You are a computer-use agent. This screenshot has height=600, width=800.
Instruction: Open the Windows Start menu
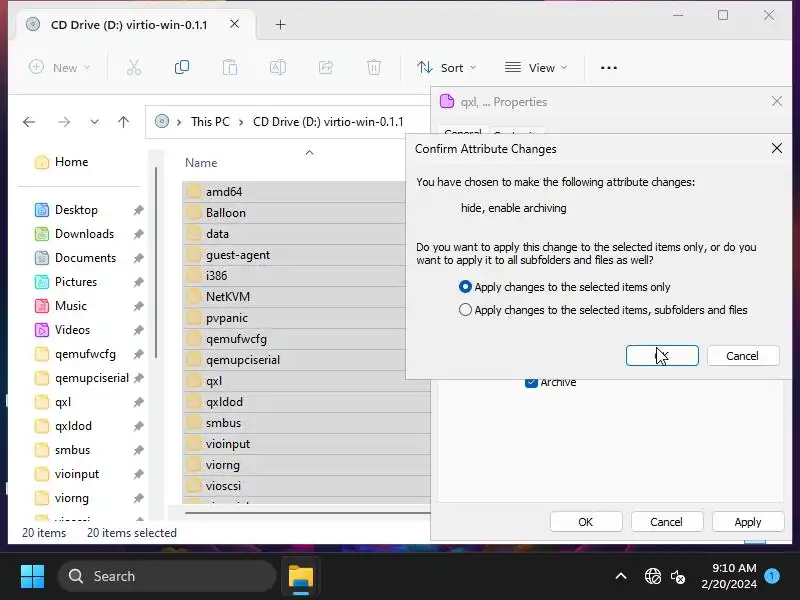[33, 576]
